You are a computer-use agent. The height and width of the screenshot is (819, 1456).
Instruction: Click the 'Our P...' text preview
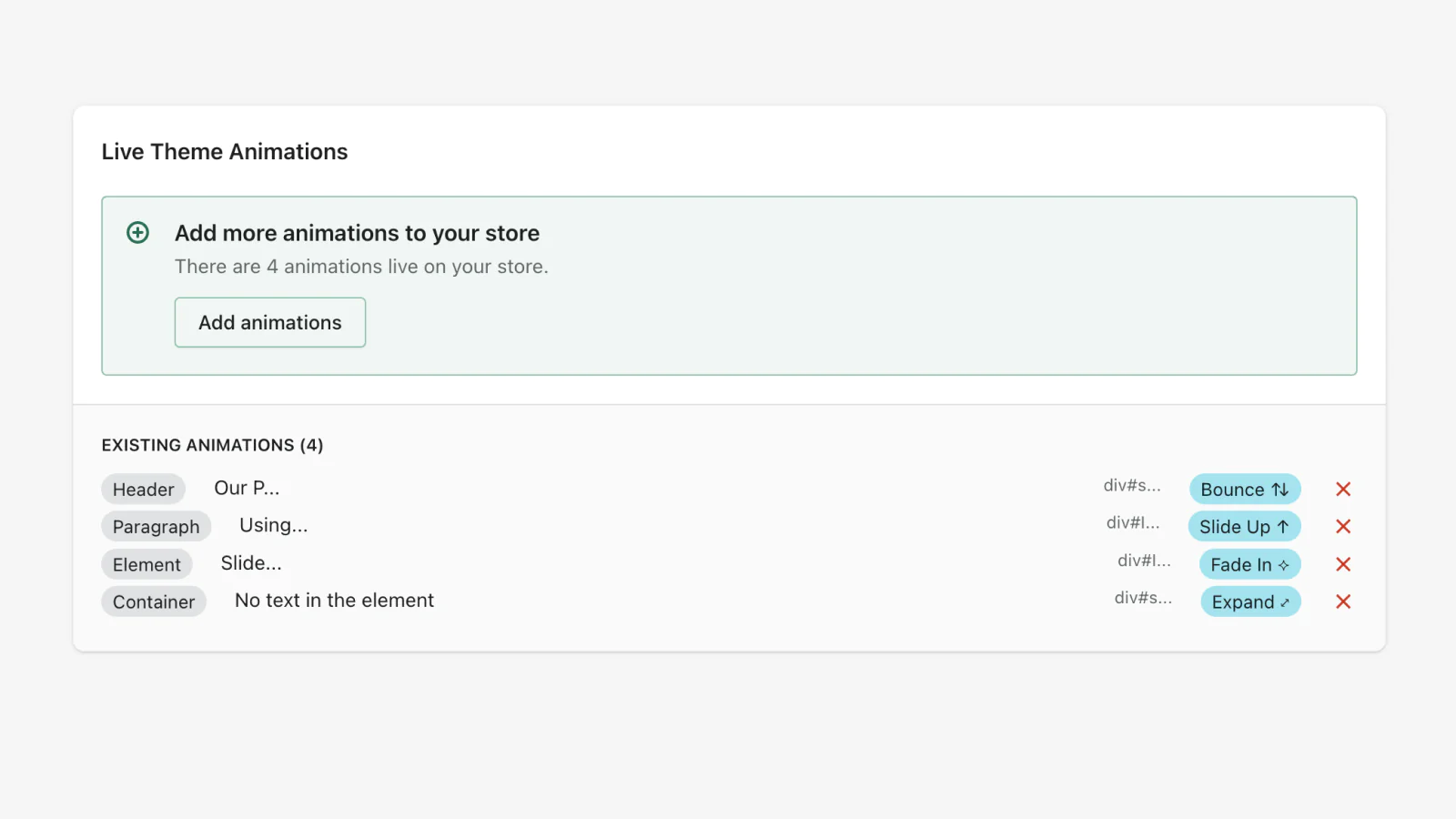point(247,489)
